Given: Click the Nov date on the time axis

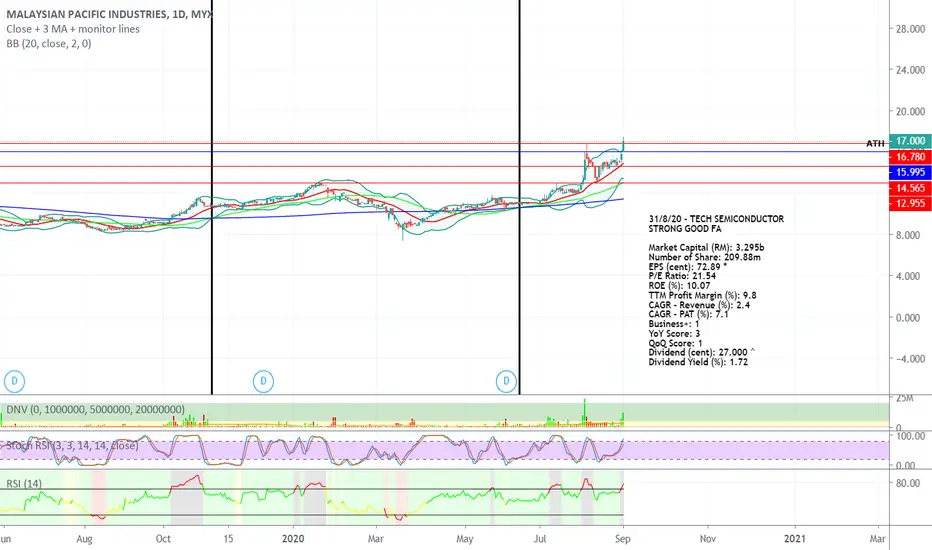Looking at the screenshot, I should (x=707, y=539).
